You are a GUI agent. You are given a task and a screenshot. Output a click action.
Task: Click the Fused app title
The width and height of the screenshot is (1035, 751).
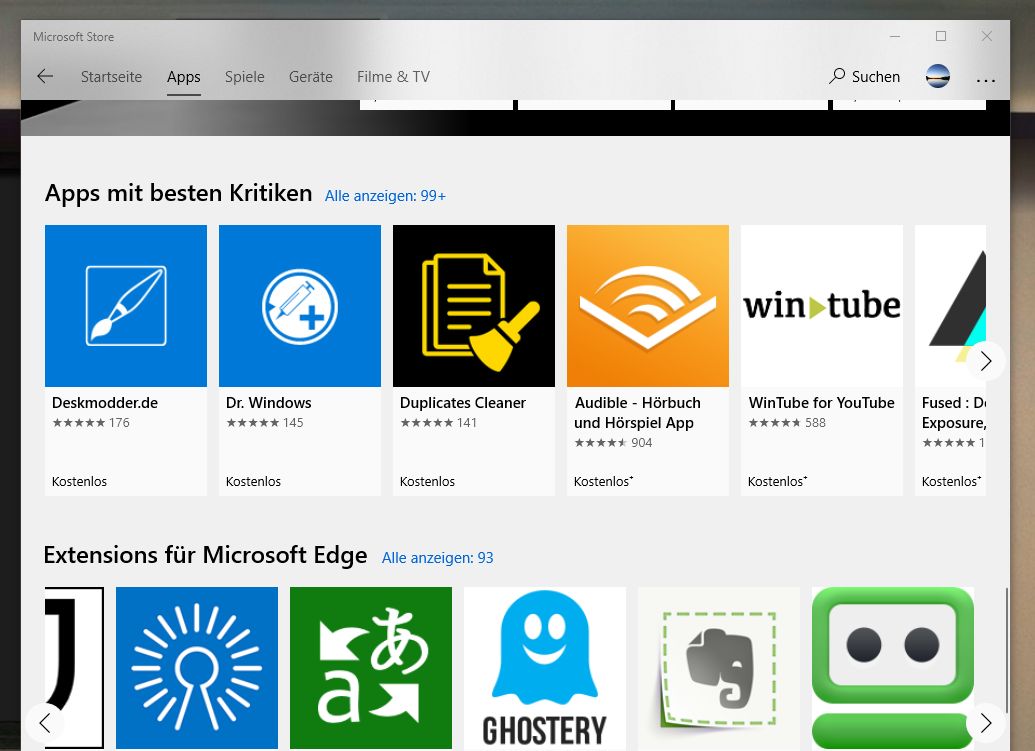coord(954,412)
